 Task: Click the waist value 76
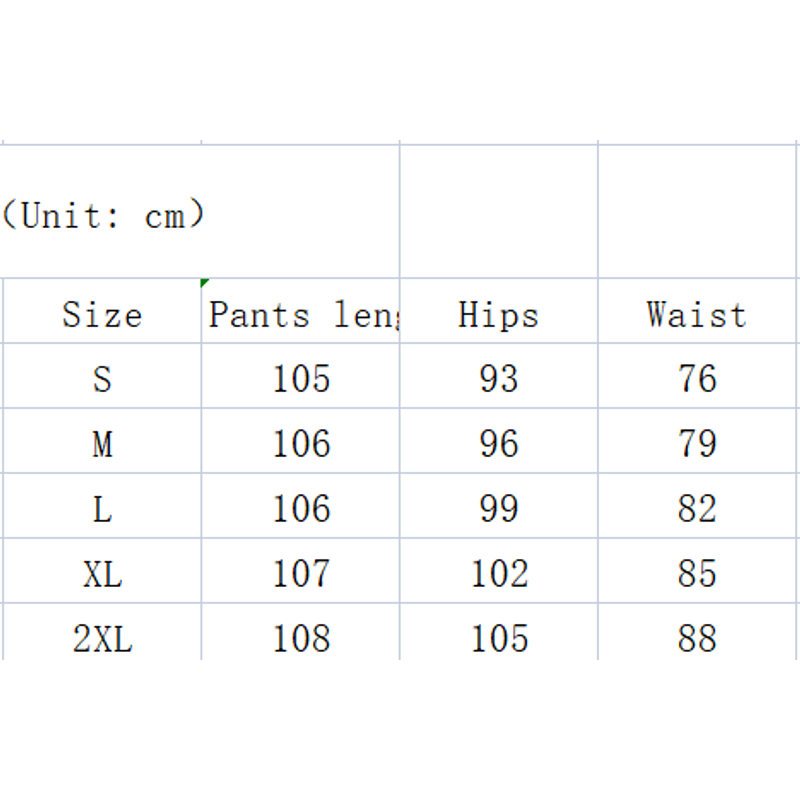[696, 379]
